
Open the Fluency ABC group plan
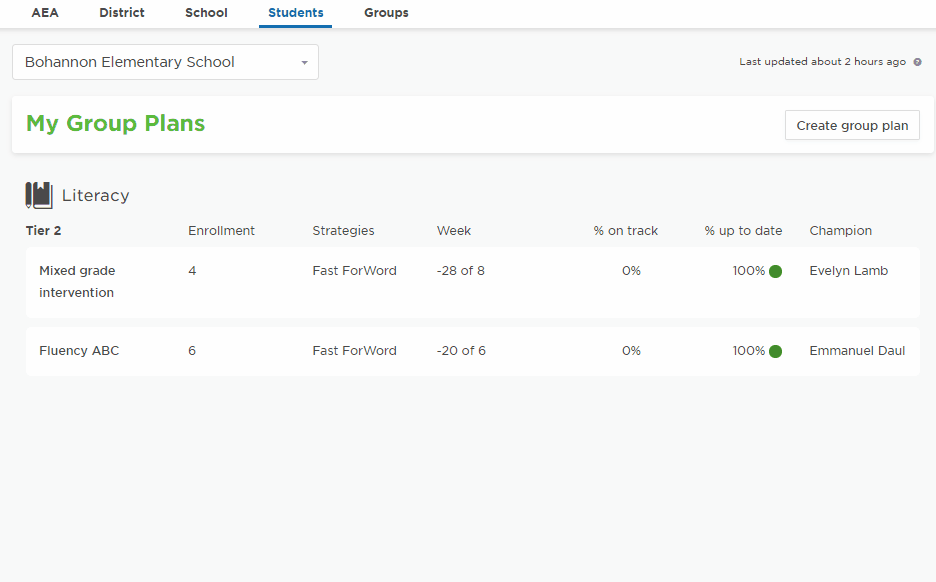pos(78,351)
